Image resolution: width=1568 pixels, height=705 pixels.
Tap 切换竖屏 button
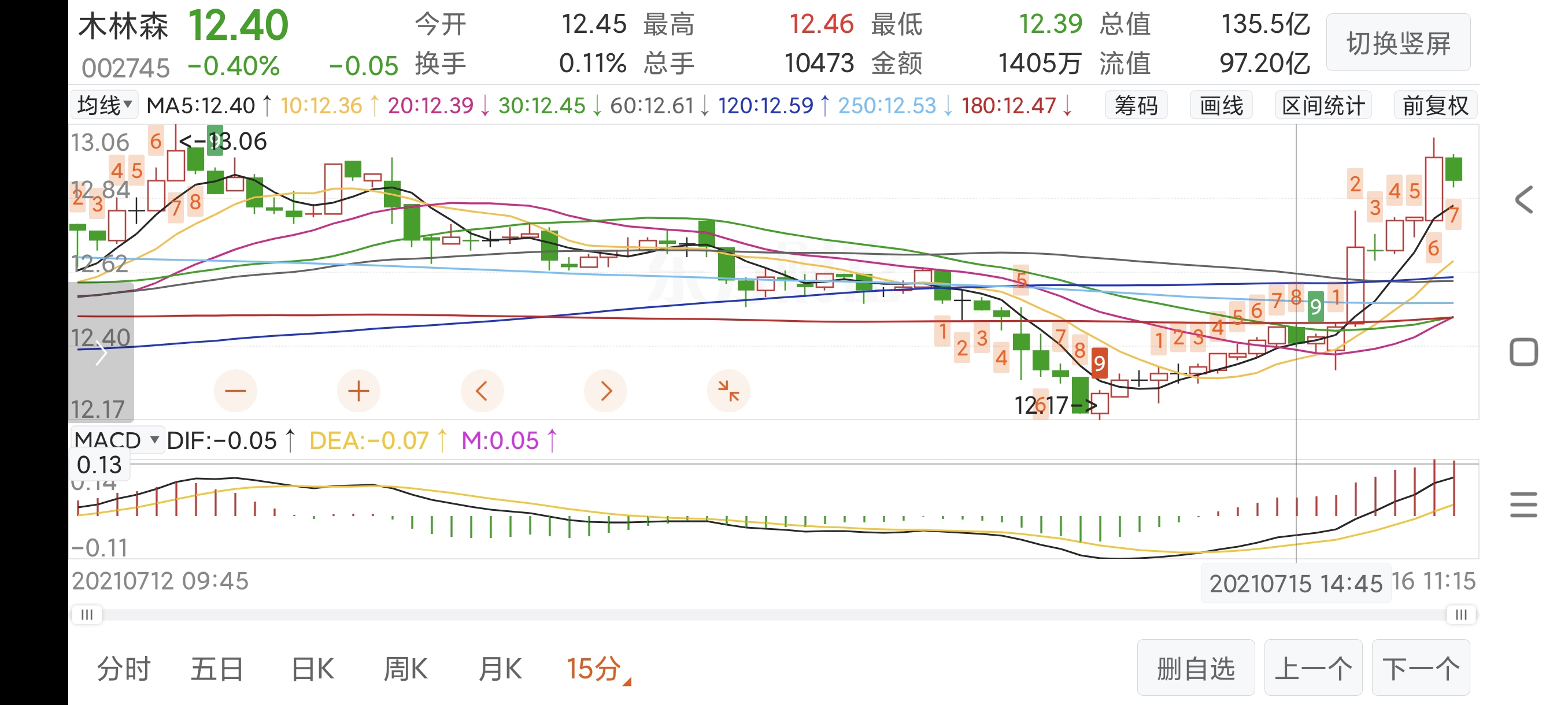point(1397,43)
